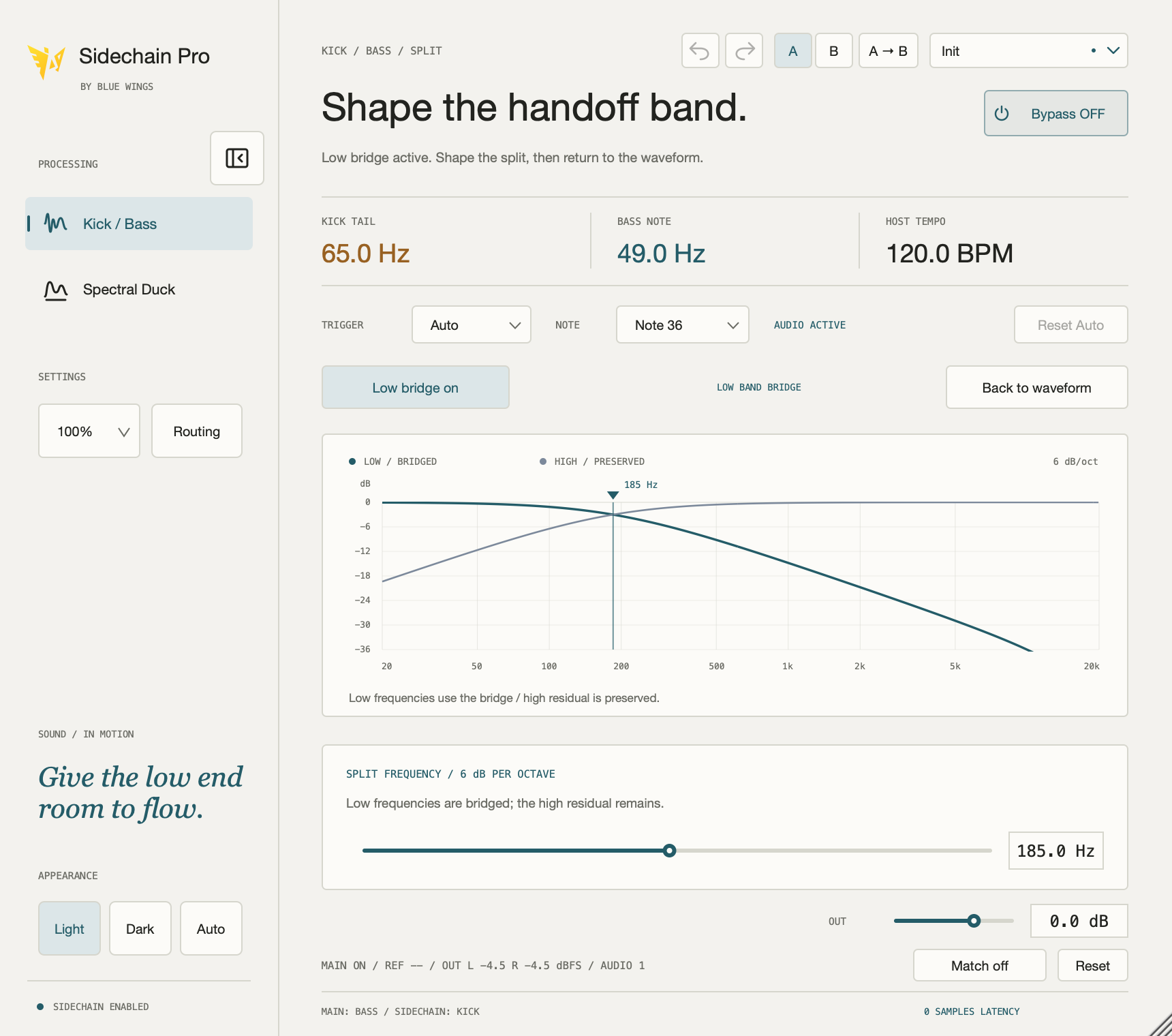The width and height of the screenshot is (1172, 1036).
Task: Open the Init preset dropdown
Action: (1029, 50)
